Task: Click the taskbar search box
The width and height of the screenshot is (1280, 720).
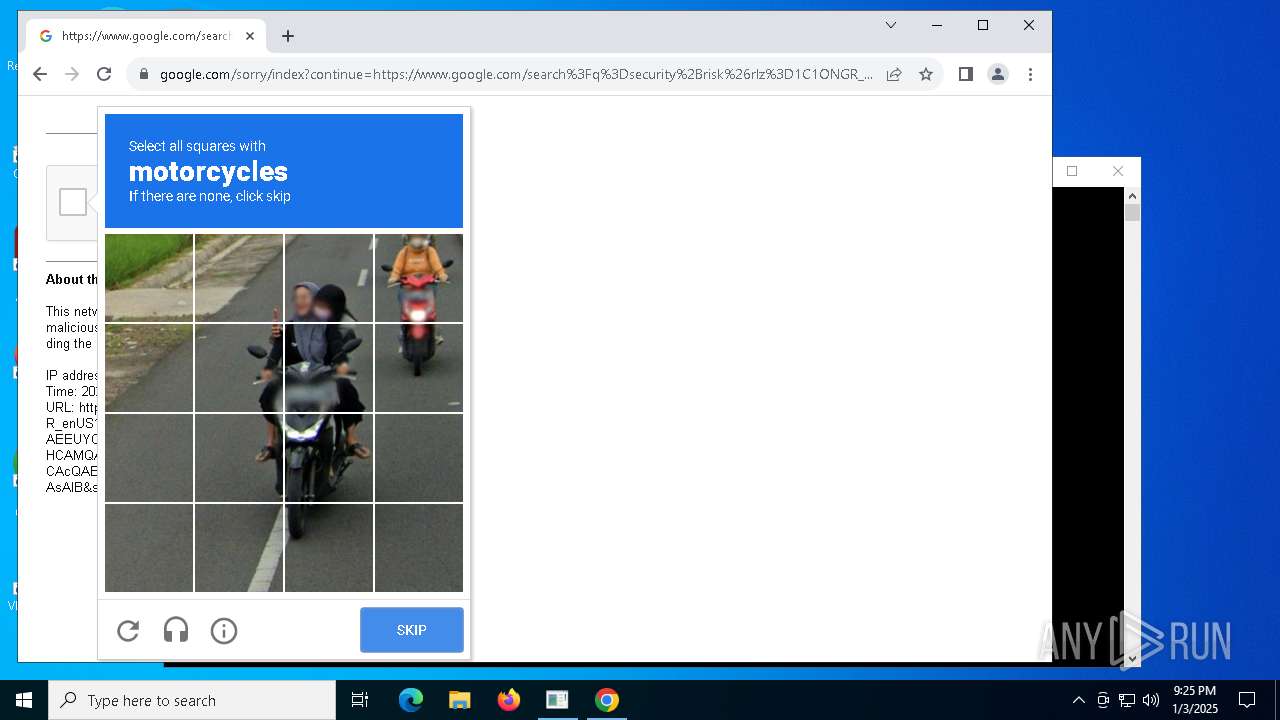Action: click(192, 700)
